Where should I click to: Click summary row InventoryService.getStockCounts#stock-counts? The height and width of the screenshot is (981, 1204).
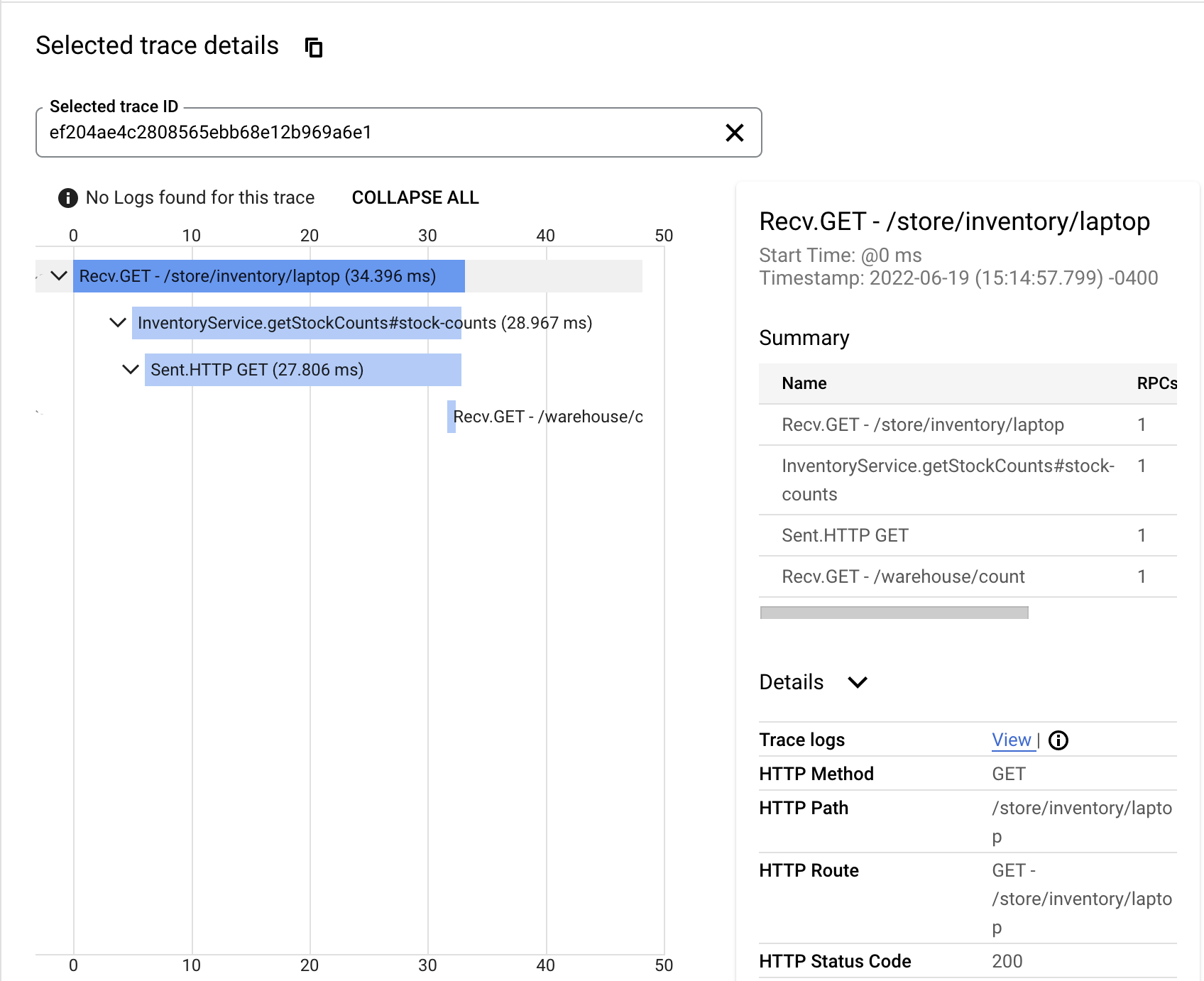[x=968, y=481]
